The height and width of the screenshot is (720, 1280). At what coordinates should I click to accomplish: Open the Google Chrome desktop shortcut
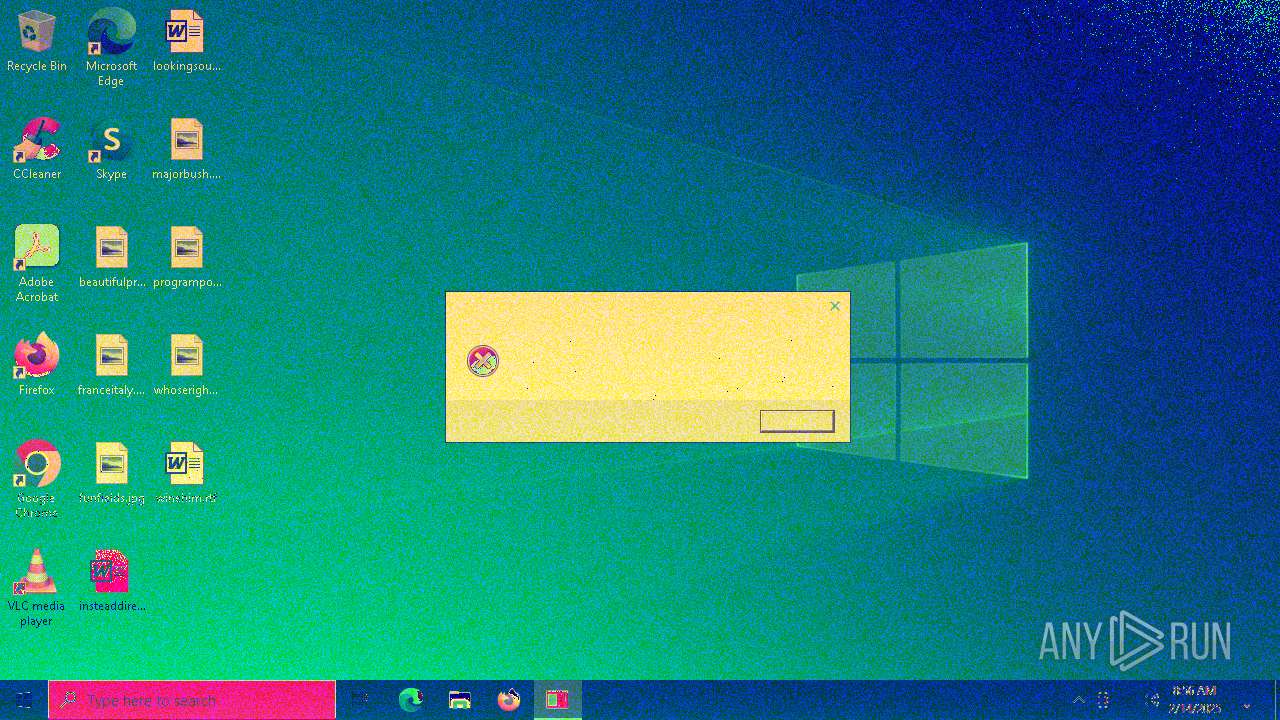point(37,480)
